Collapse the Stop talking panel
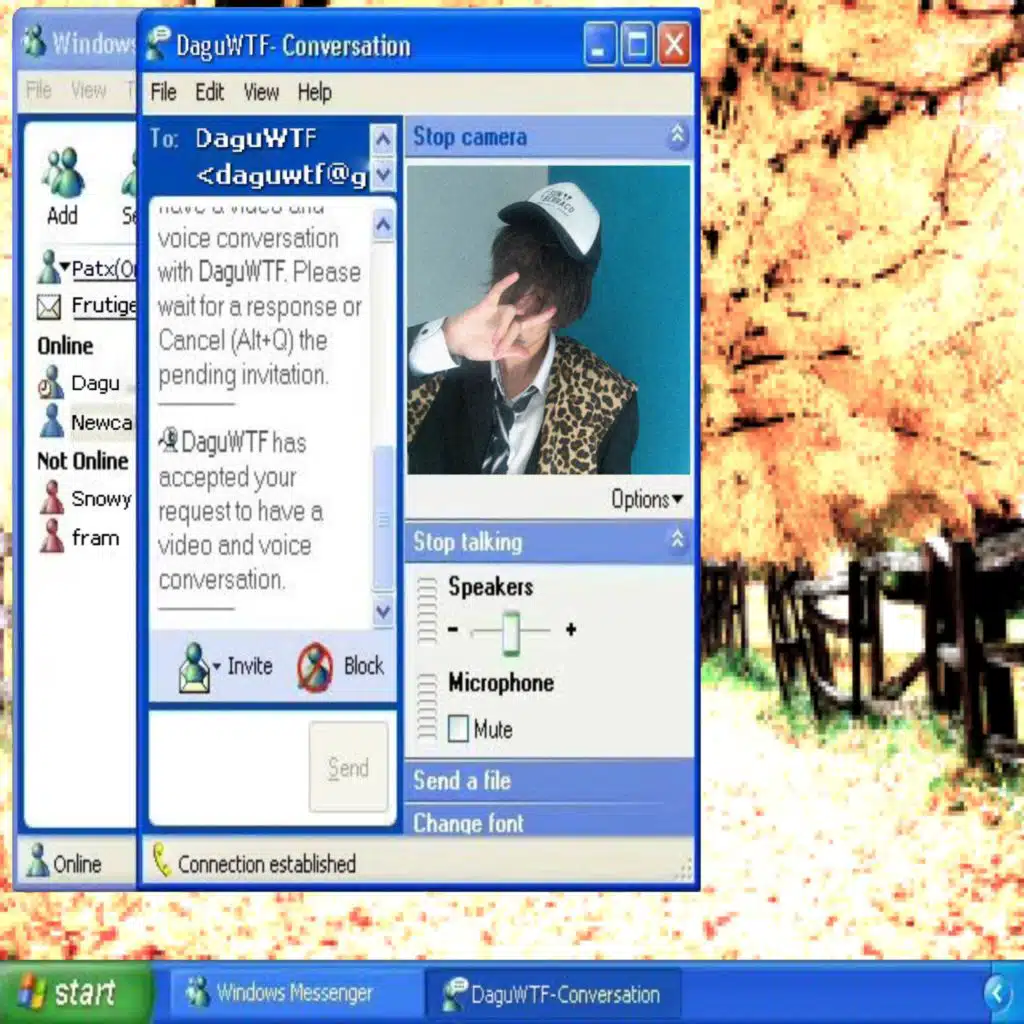1024x1024 pixels. (x=678, y=542)
